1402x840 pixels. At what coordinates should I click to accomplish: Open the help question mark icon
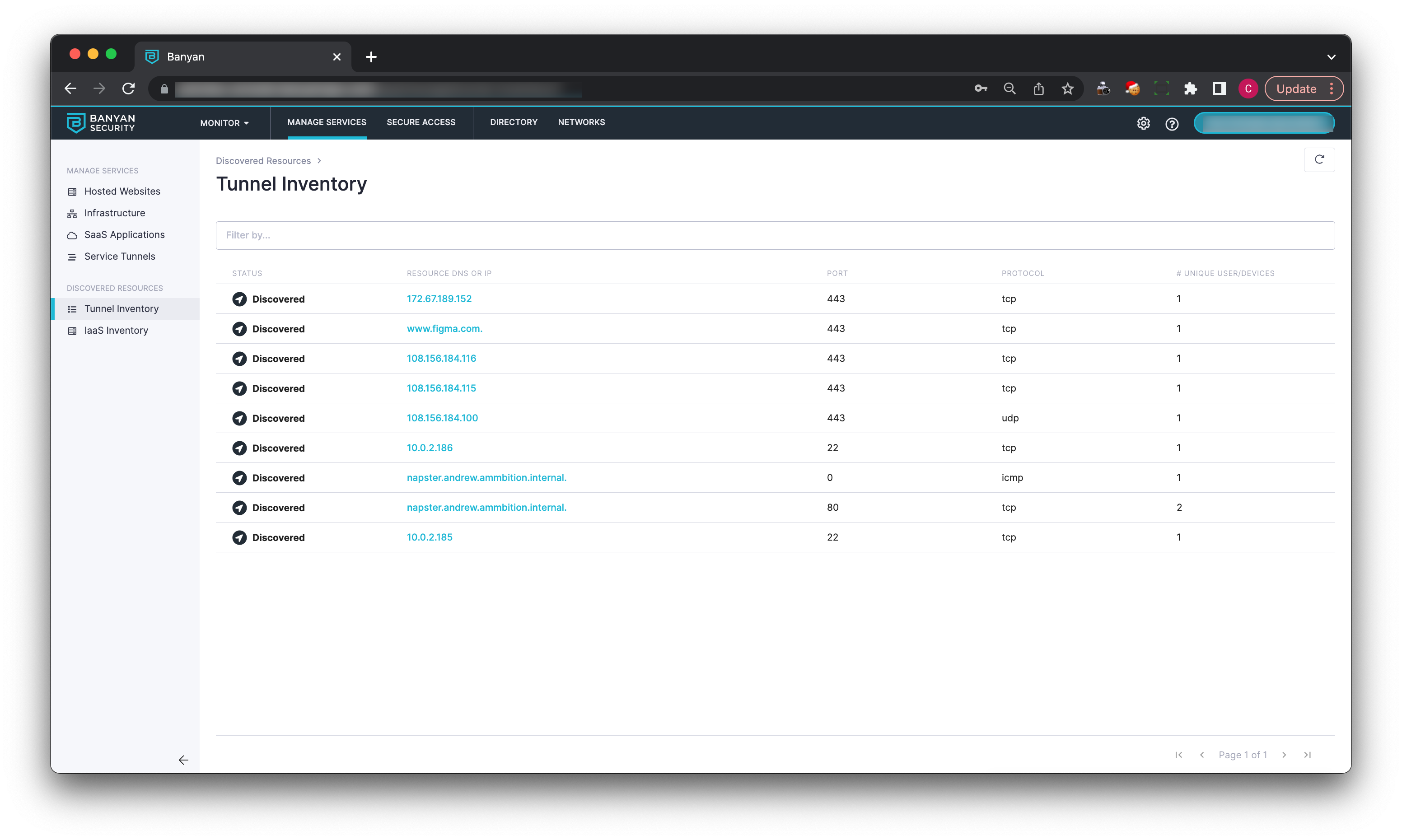(1172, 123)
